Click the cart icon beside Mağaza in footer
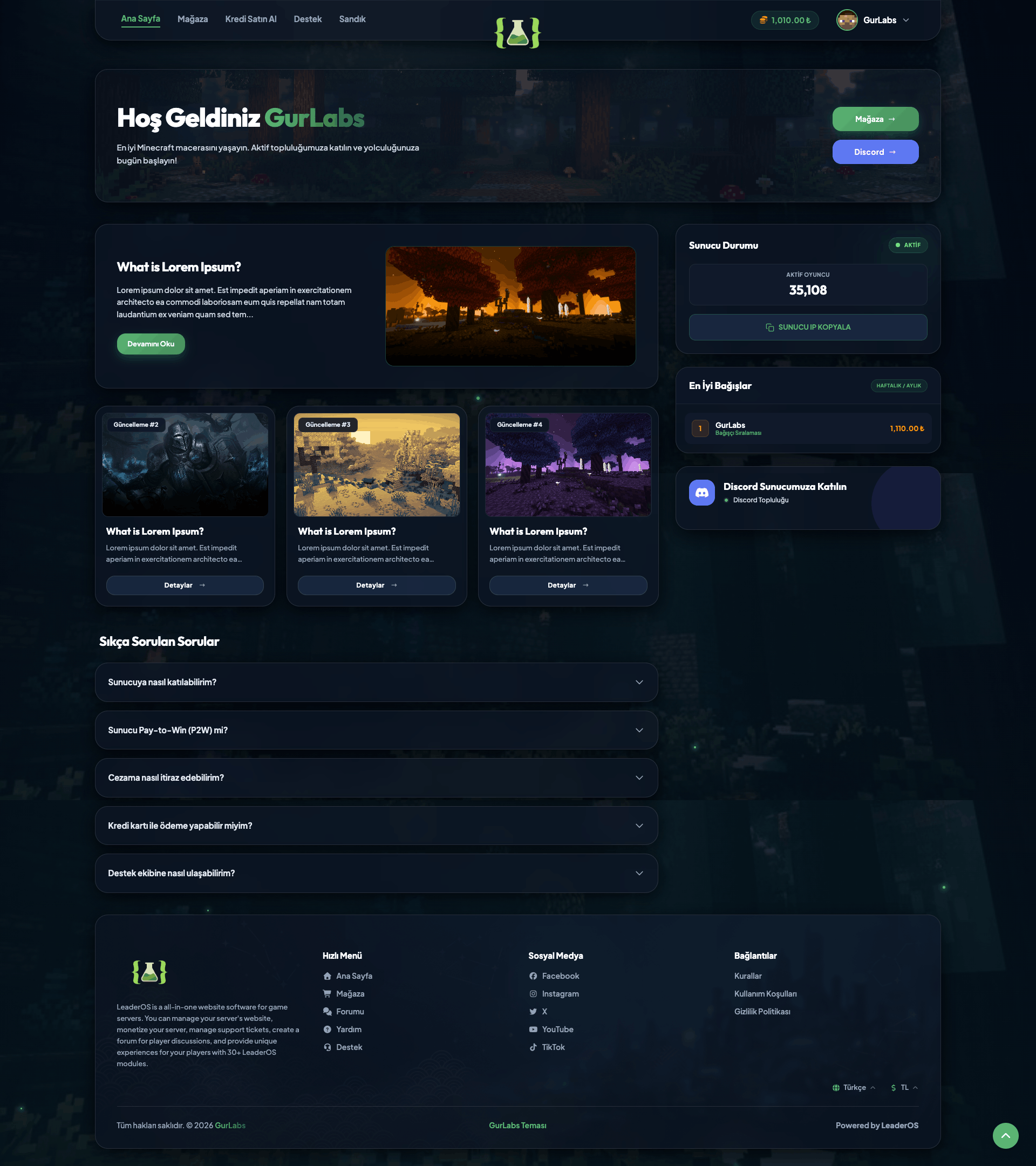The width and height of the screenshot is (1036, 1166). (328, 994)
